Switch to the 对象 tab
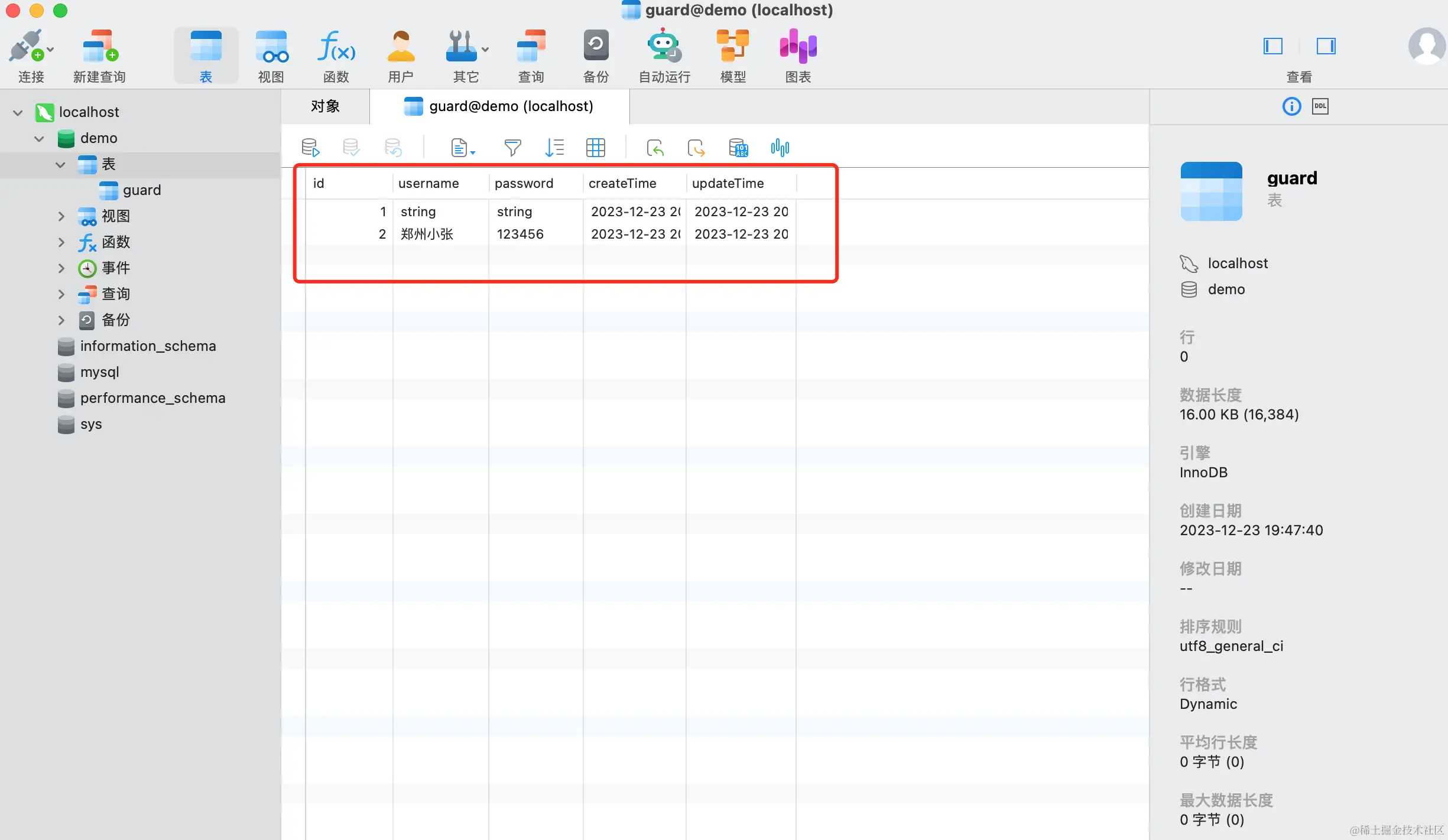Image resolution: width=1448 pixels, height=840 pixels. coord(325,106)
